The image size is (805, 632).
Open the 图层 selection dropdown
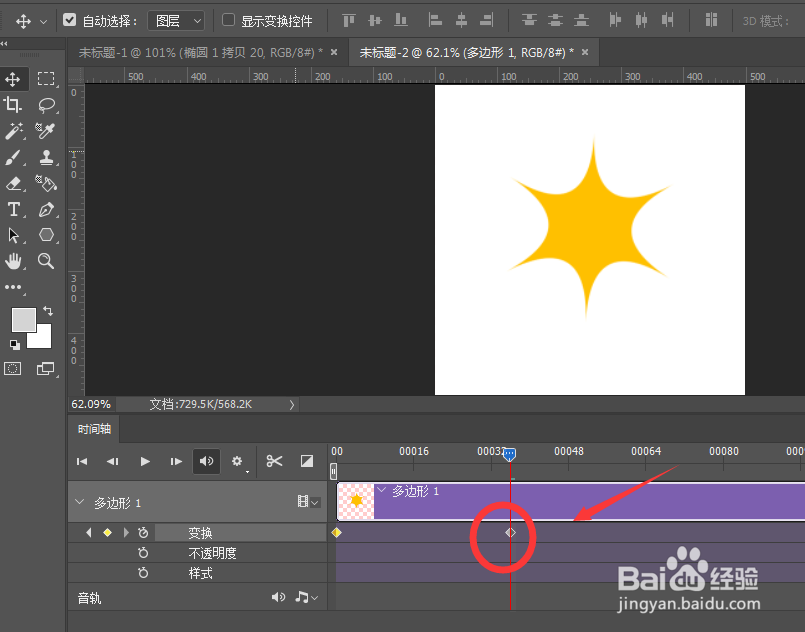coord(176,20)
